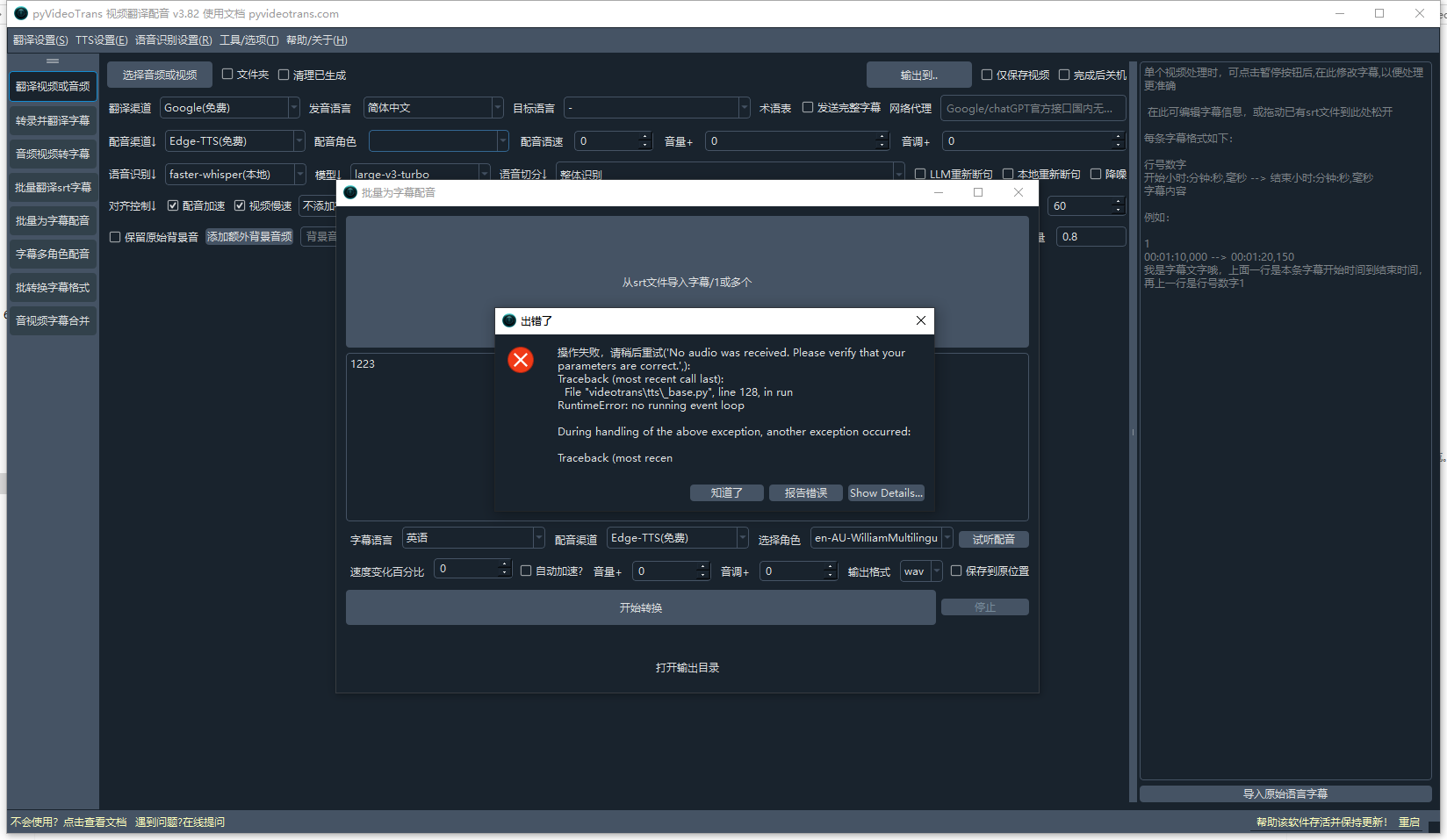Image resolution: width=1447 pixels, height=840 pixels.
Task: Click the collapse handle above left sidebar
Action: pos(53,61)
